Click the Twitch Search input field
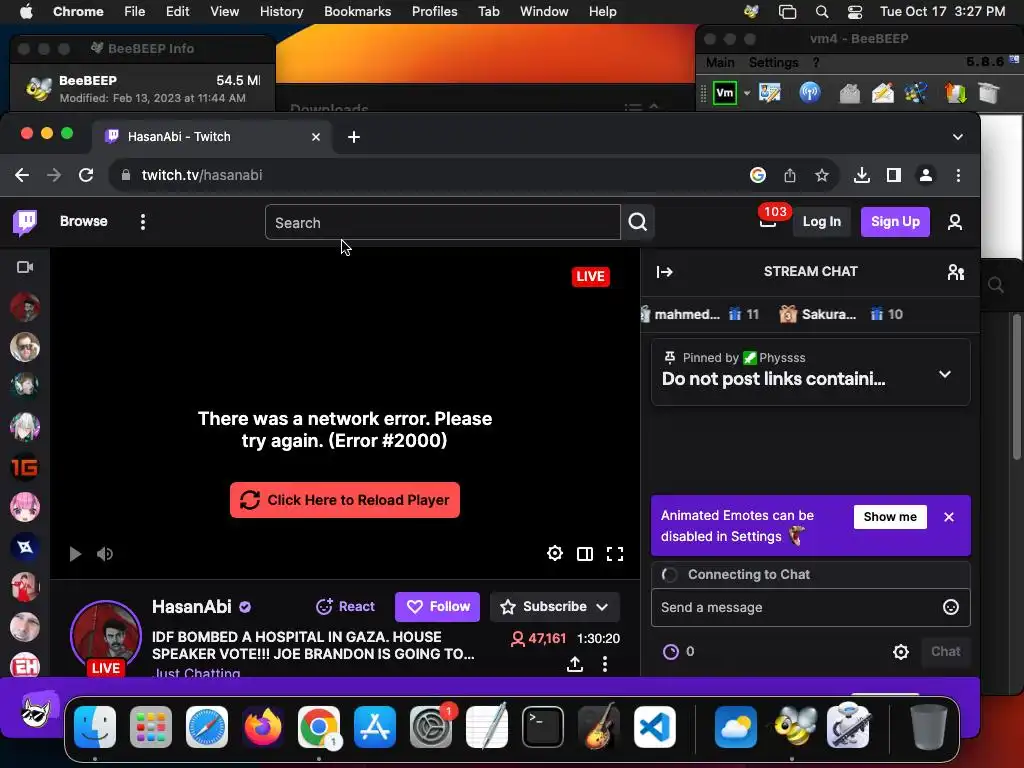The image size is (1024, 768). click(443, 223)
